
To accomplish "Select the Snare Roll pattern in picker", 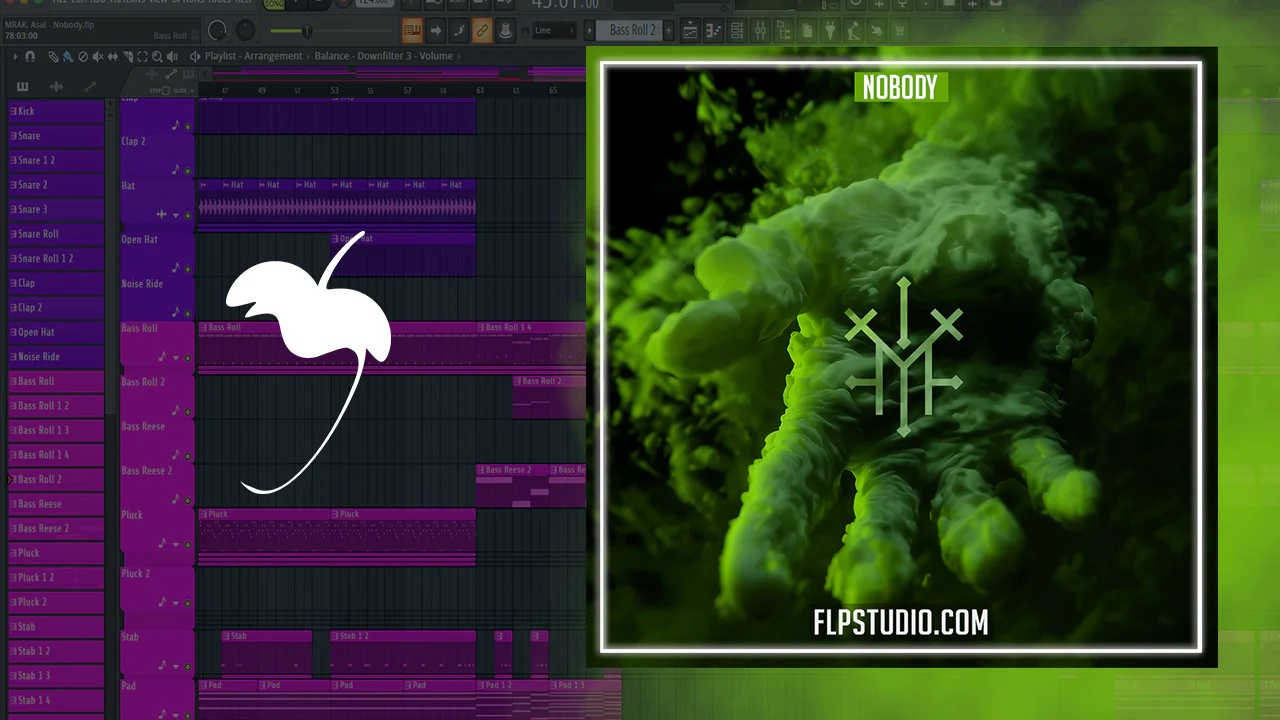I will (x=56, y=234).
